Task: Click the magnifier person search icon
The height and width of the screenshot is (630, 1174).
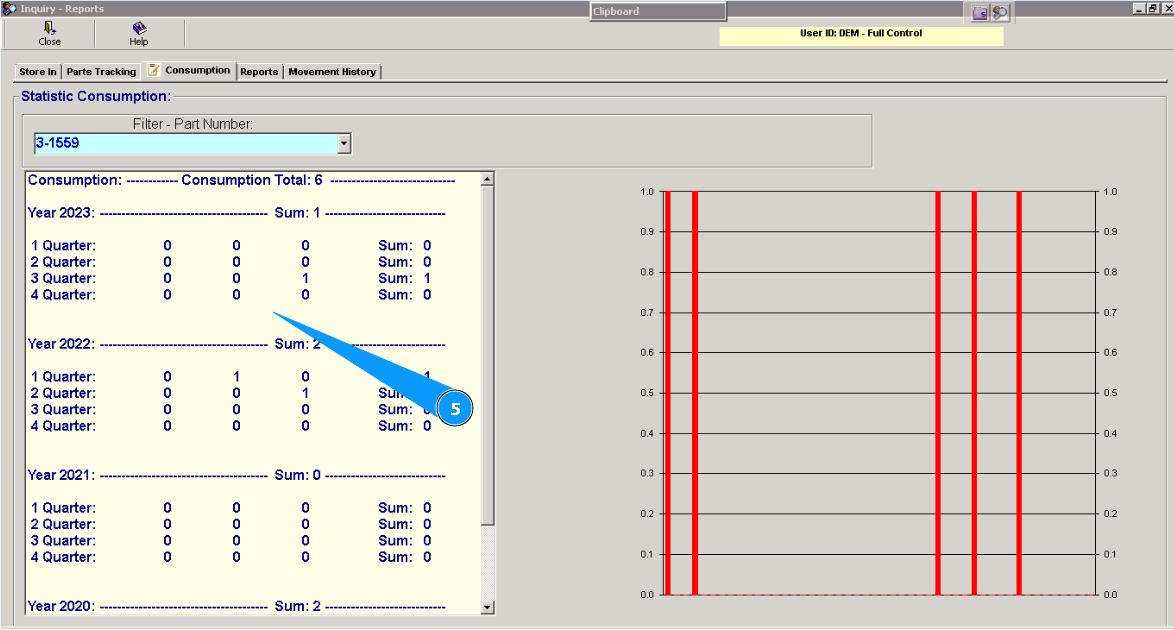Action: (x=1000, y=13)
